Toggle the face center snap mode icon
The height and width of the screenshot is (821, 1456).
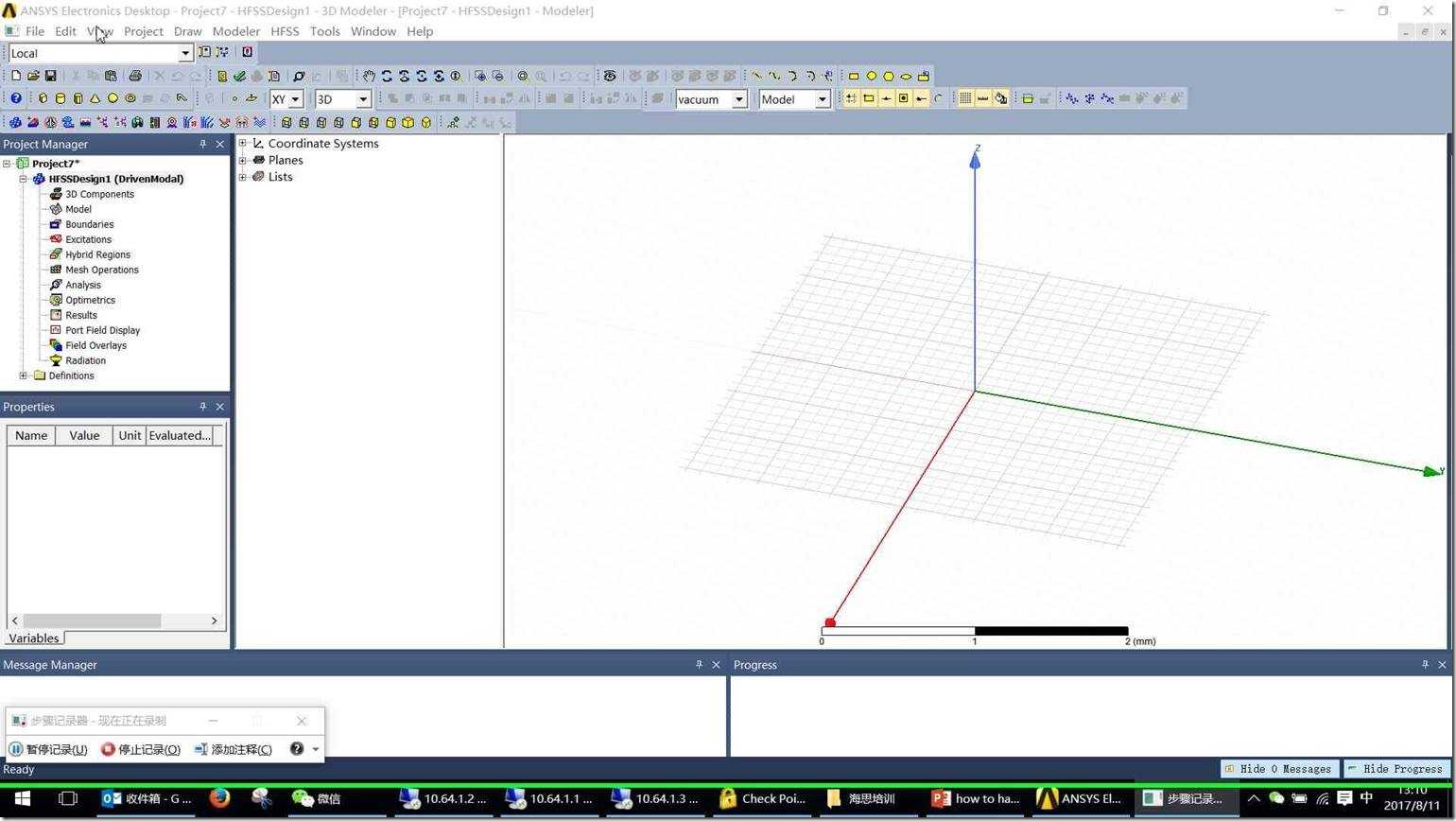[904, 98]
